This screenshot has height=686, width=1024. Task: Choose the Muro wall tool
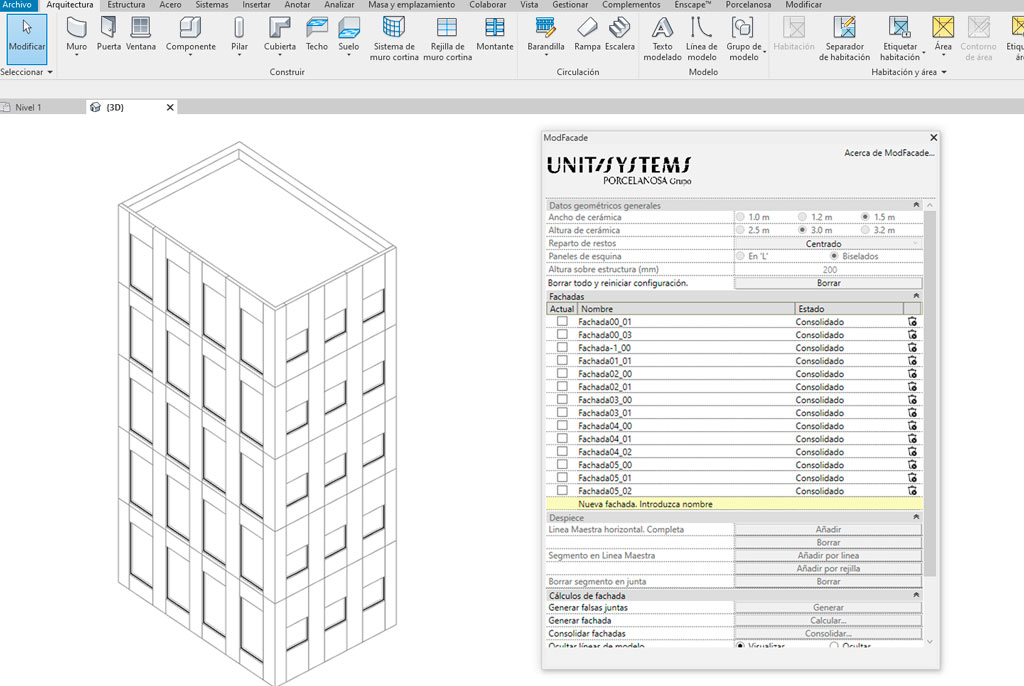pos(76,34)
